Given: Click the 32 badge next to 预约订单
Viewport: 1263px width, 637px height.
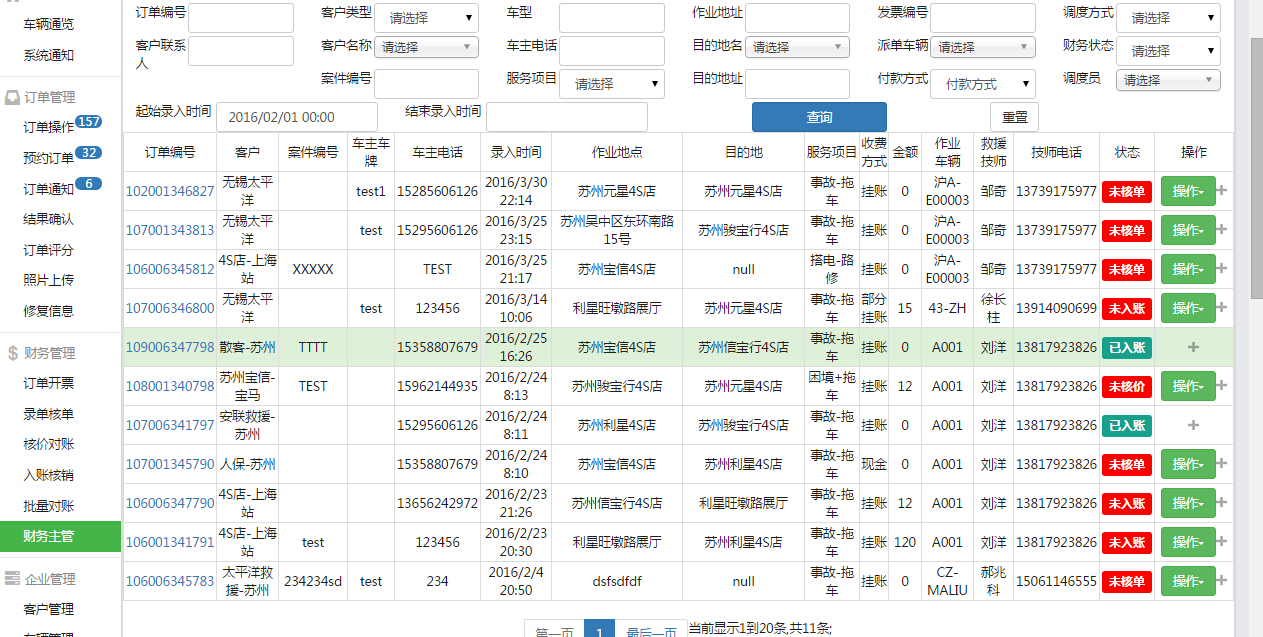Looking at the screenshot, I should [89, 153].
